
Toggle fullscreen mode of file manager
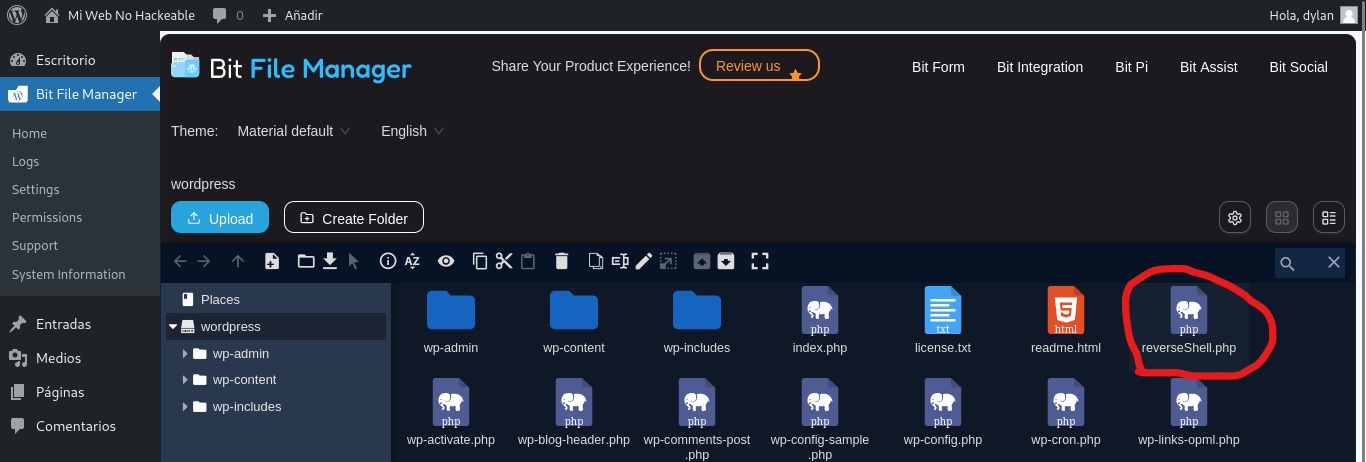click(x=760, y=261)
